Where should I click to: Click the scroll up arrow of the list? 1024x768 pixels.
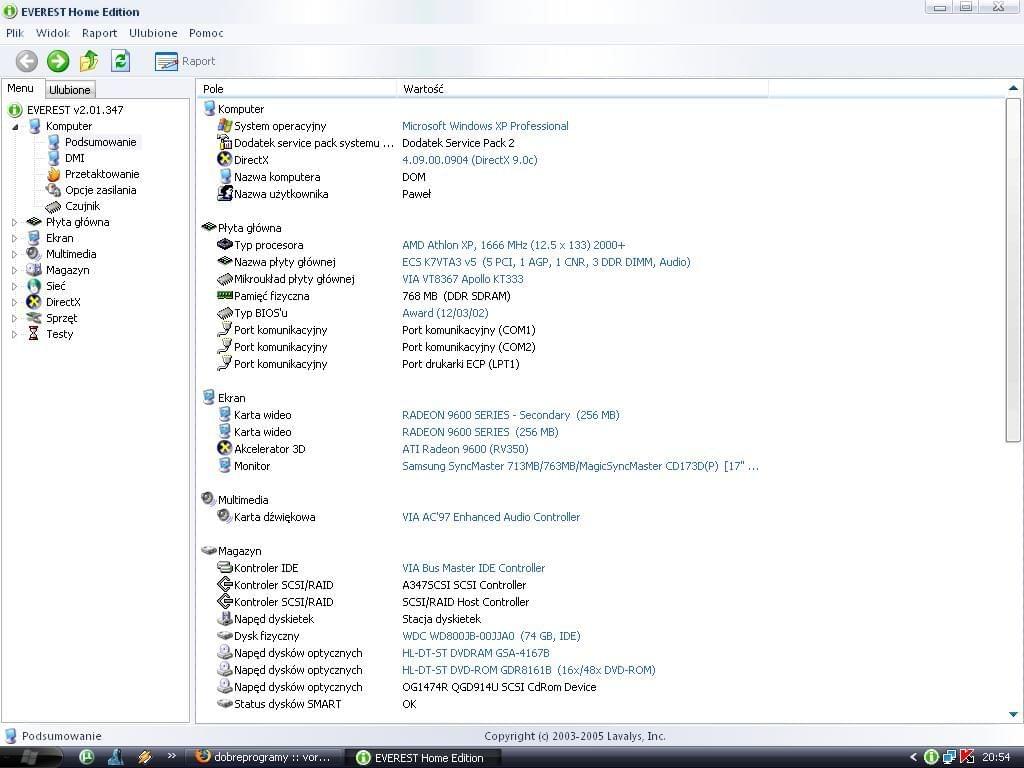point(1013,88)
